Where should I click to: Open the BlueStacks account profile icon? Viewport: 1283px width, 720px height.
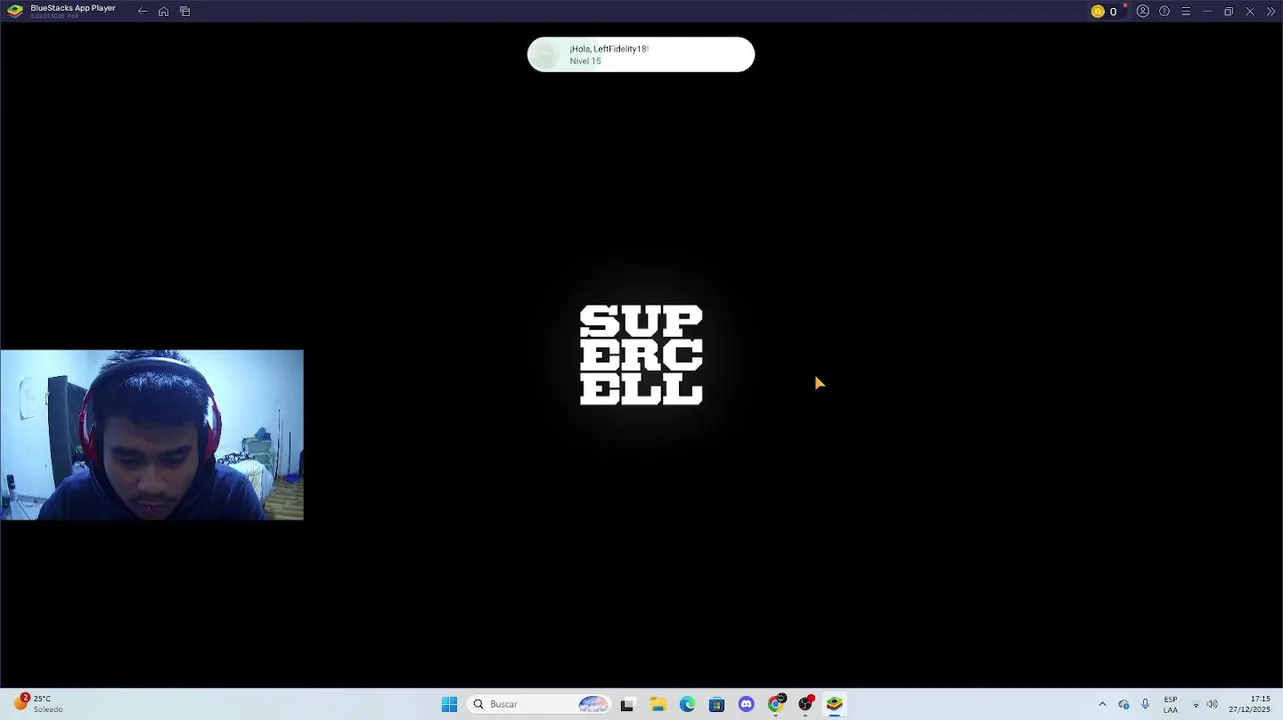(1143, 11)
